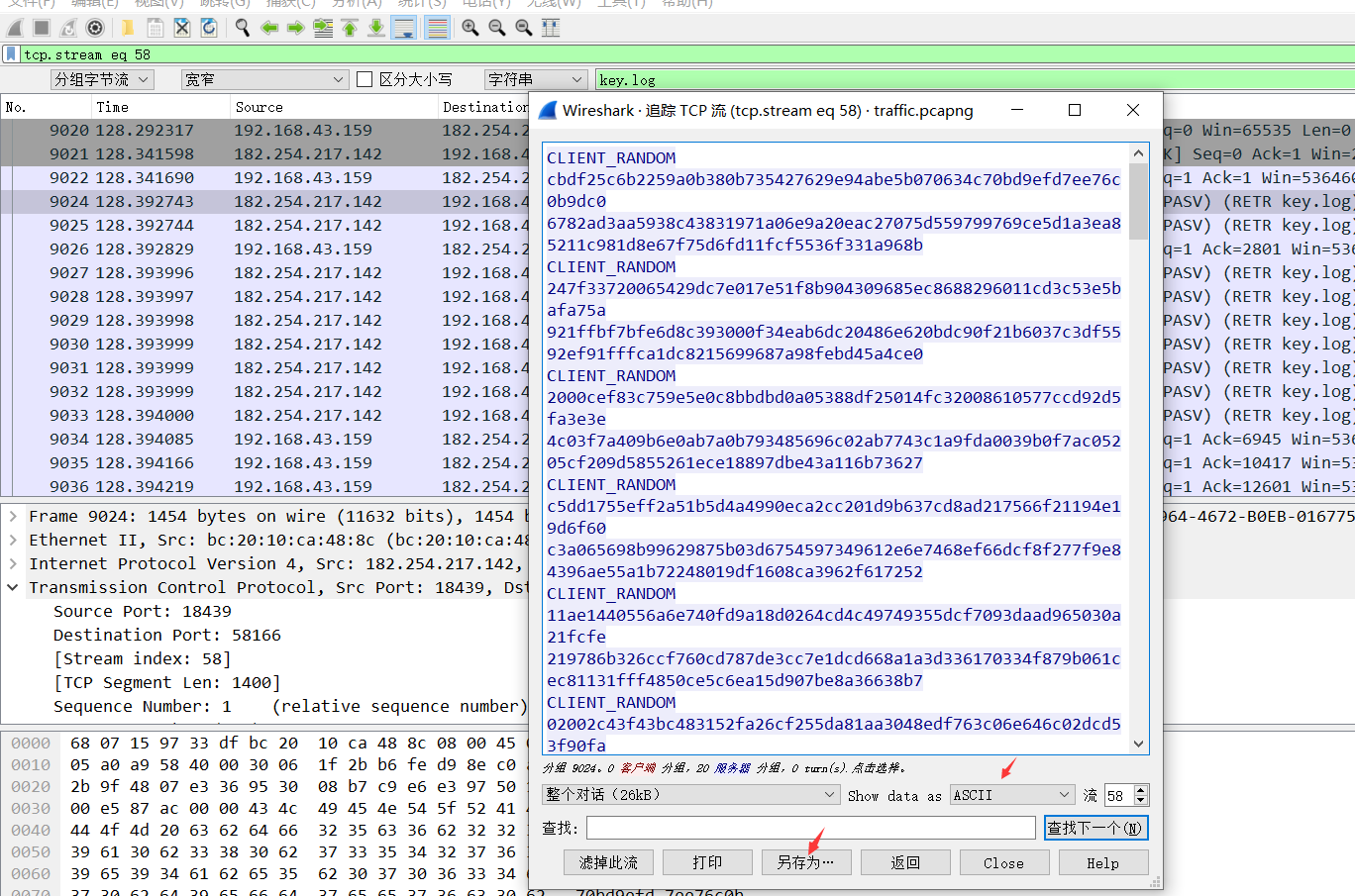Viewport: 1355px width, 896px height.
Task: Save the capture file
Action: click(156, 28)
